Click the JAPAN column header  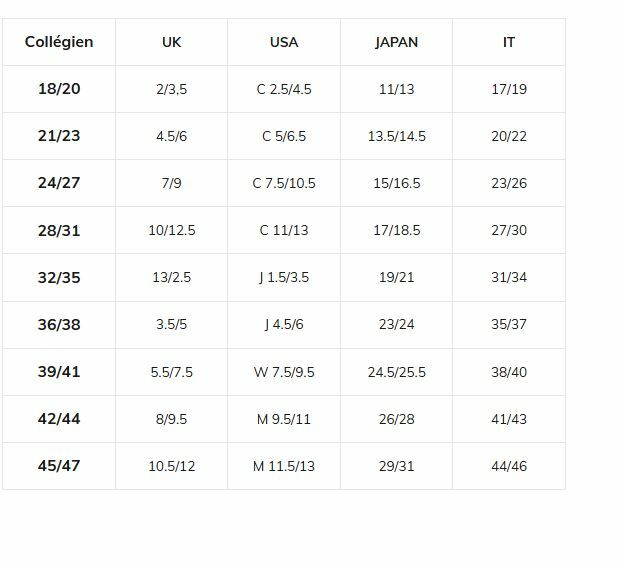tap(396, 42)
